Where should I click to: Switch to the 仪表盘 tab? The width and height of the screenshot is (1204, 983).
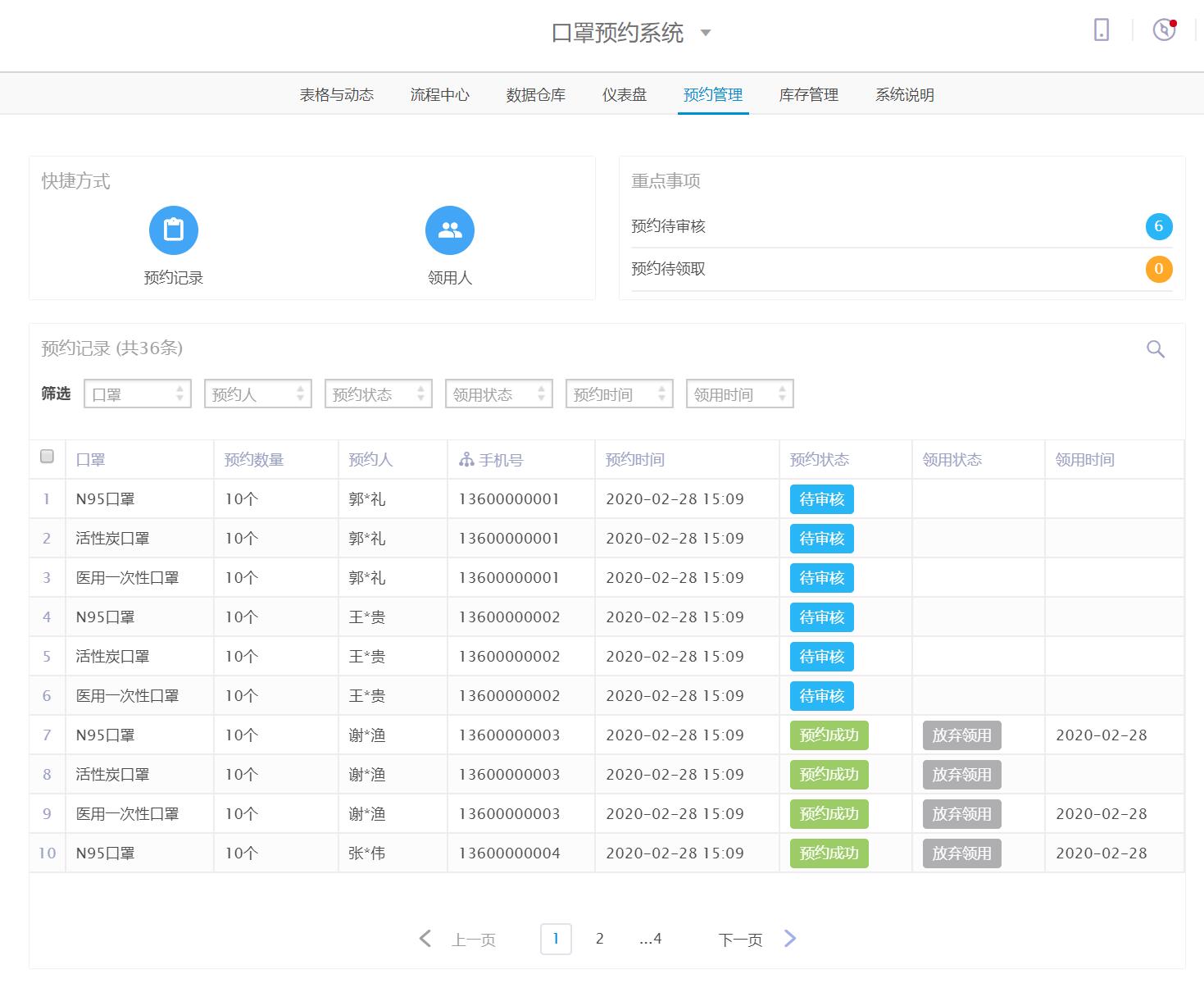click(x=625, y=95)
